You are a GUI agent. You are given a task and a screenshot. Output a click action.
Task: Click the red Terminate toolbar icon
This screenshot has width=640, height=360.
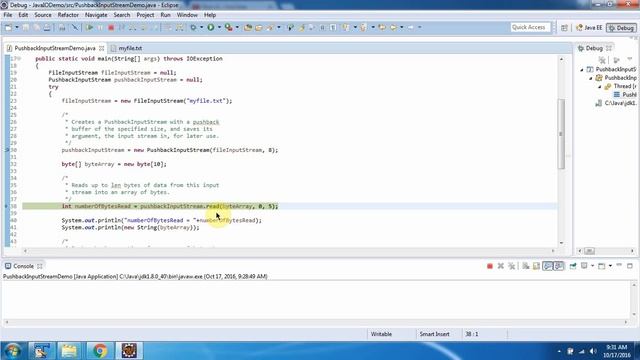[x=111, y=27]
